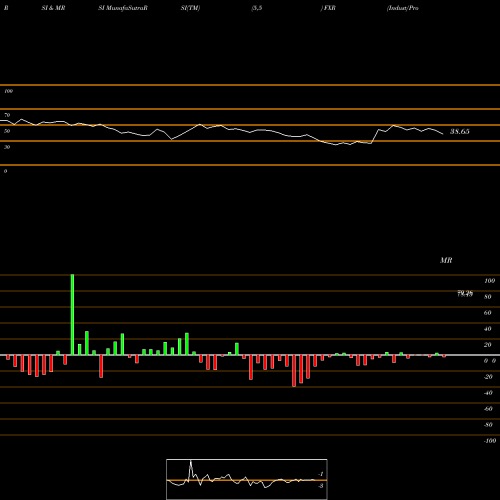Click the RSI axis label 0

tap(5, 171)
